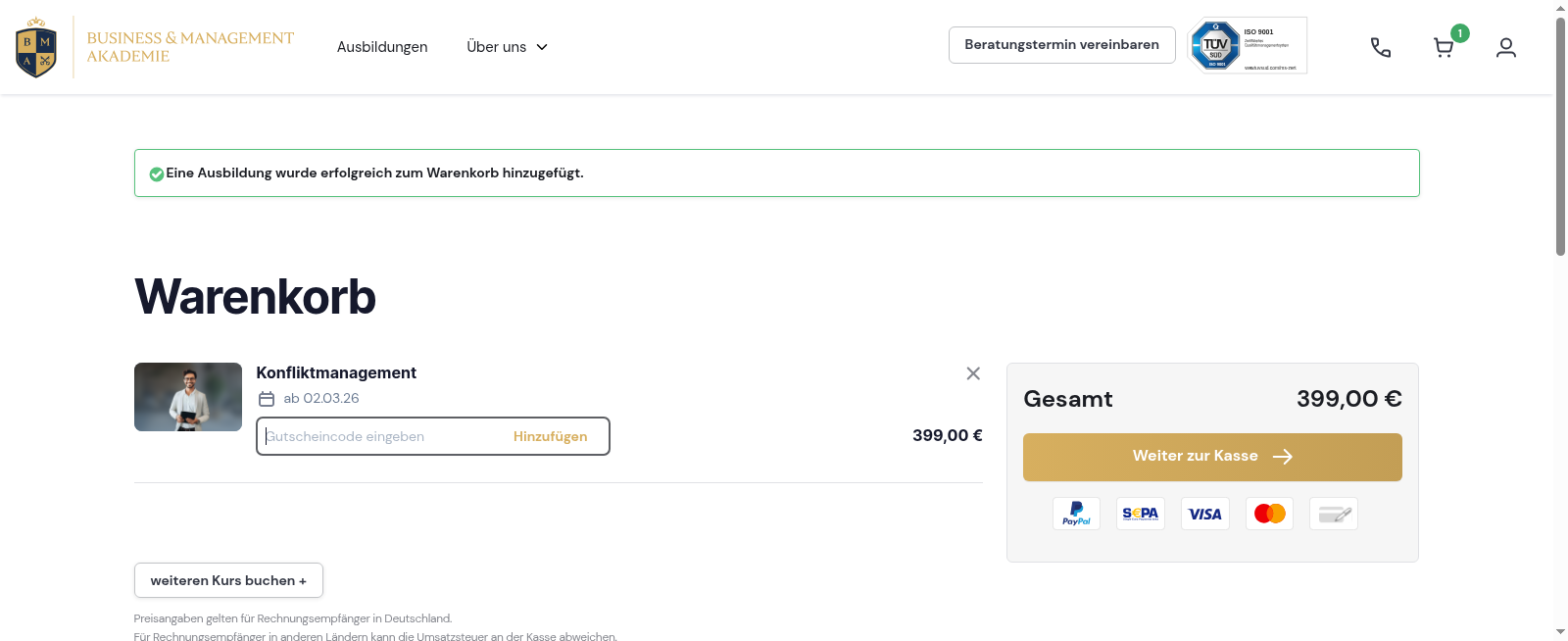The width and height of the screenshot is (1568, 641).
Task: Click the arrow on Weiter zur Kasse
Action: [x=1284, y=457]
